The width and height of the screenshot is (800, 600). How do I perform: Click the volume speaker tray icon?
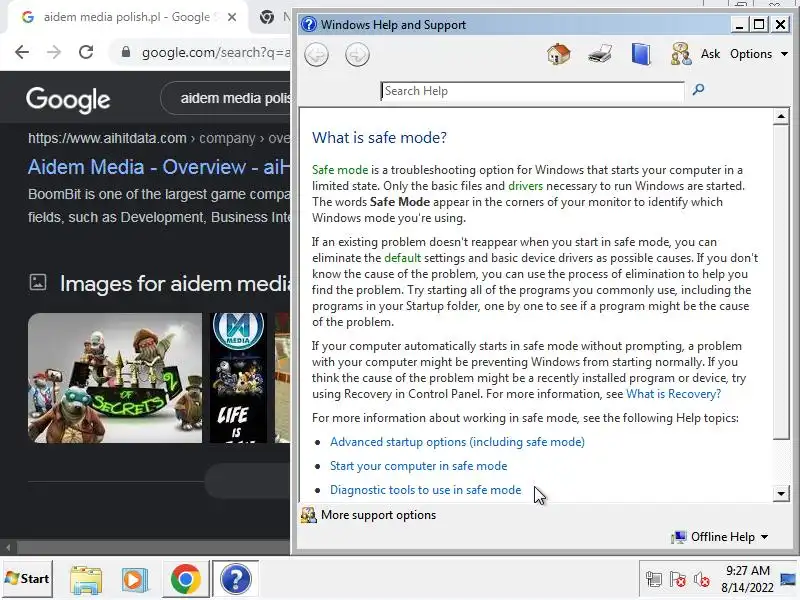pos(702,580)
